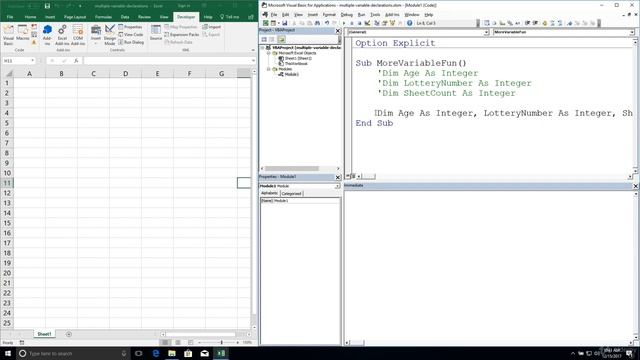Open the Run menu in VBA editor
This screenshot has height=360, width=640.
tap(361, 15)
